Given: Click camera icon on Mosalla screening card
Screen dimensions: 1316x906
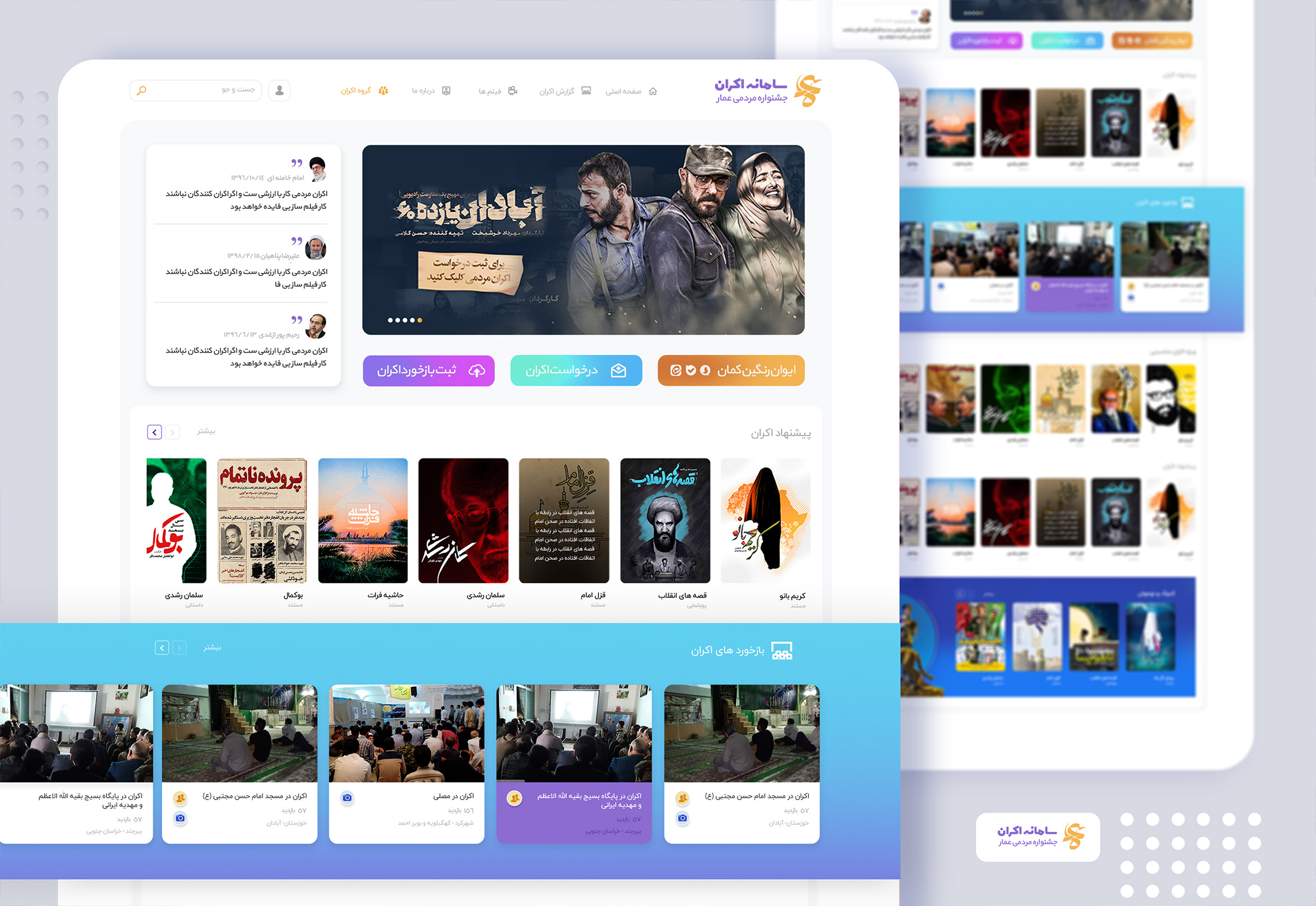Looking at the screenshot, I should point(347,798).
